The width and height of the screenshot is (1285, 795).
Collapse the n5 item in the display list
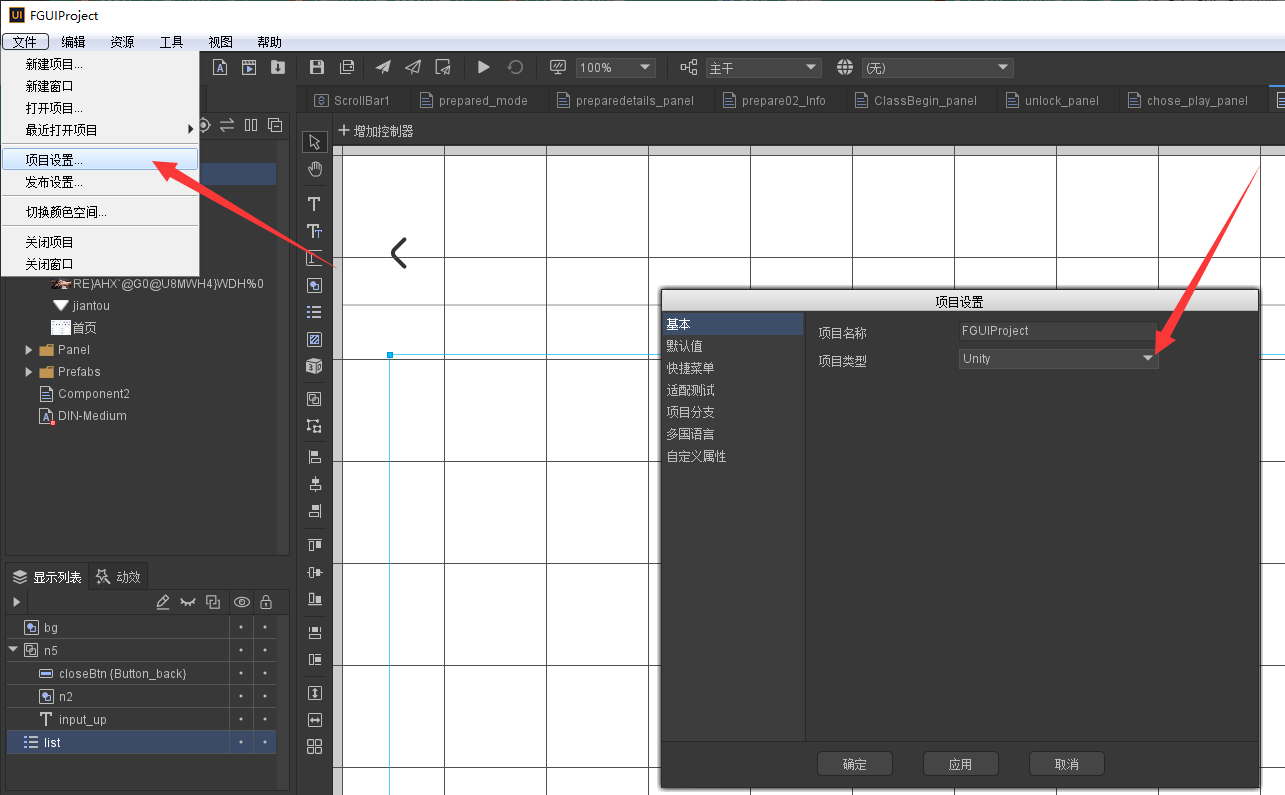click(x=14, y=650)
